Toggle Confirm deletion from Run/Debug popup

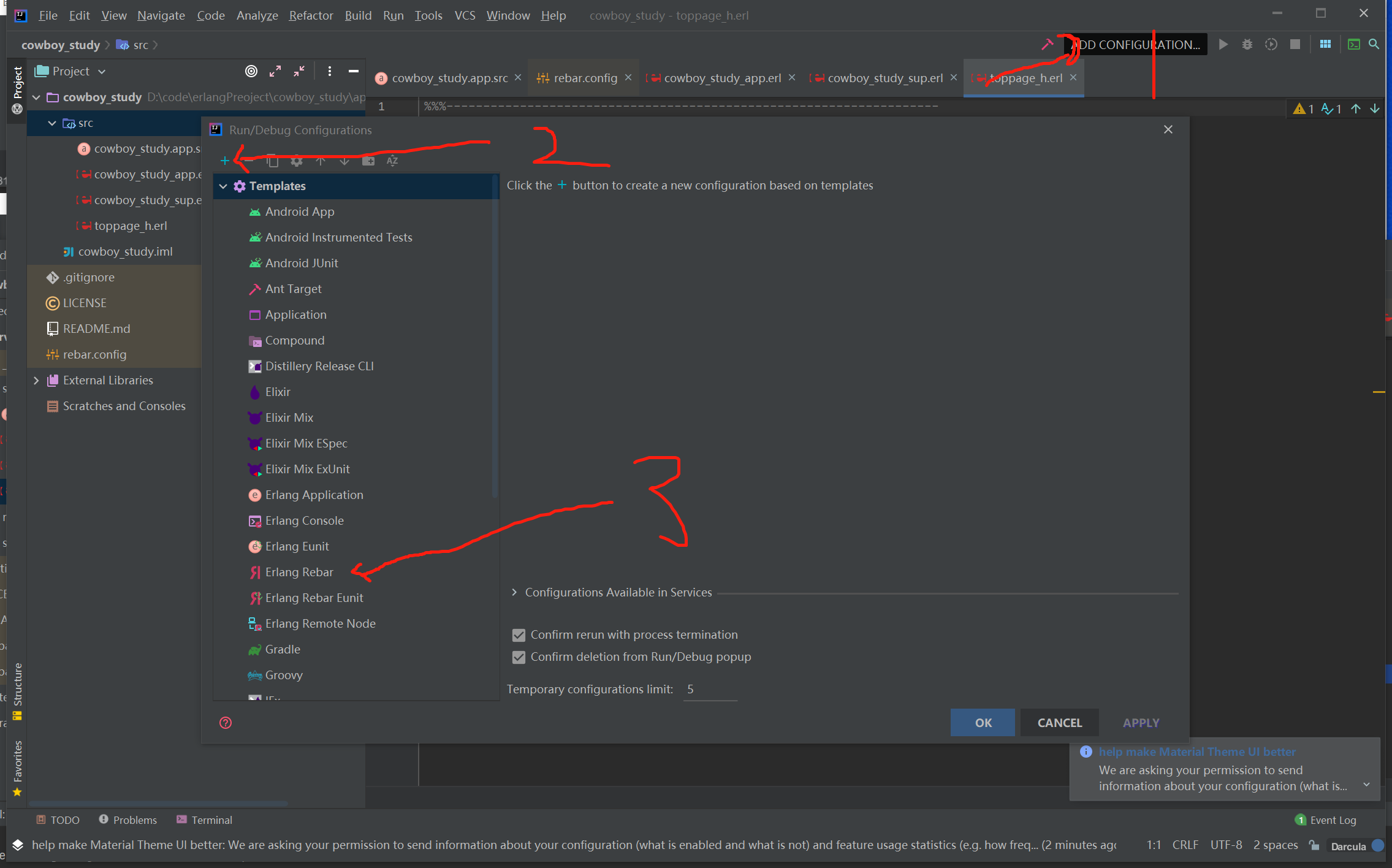pyautogui.click(x=519, y=657)
